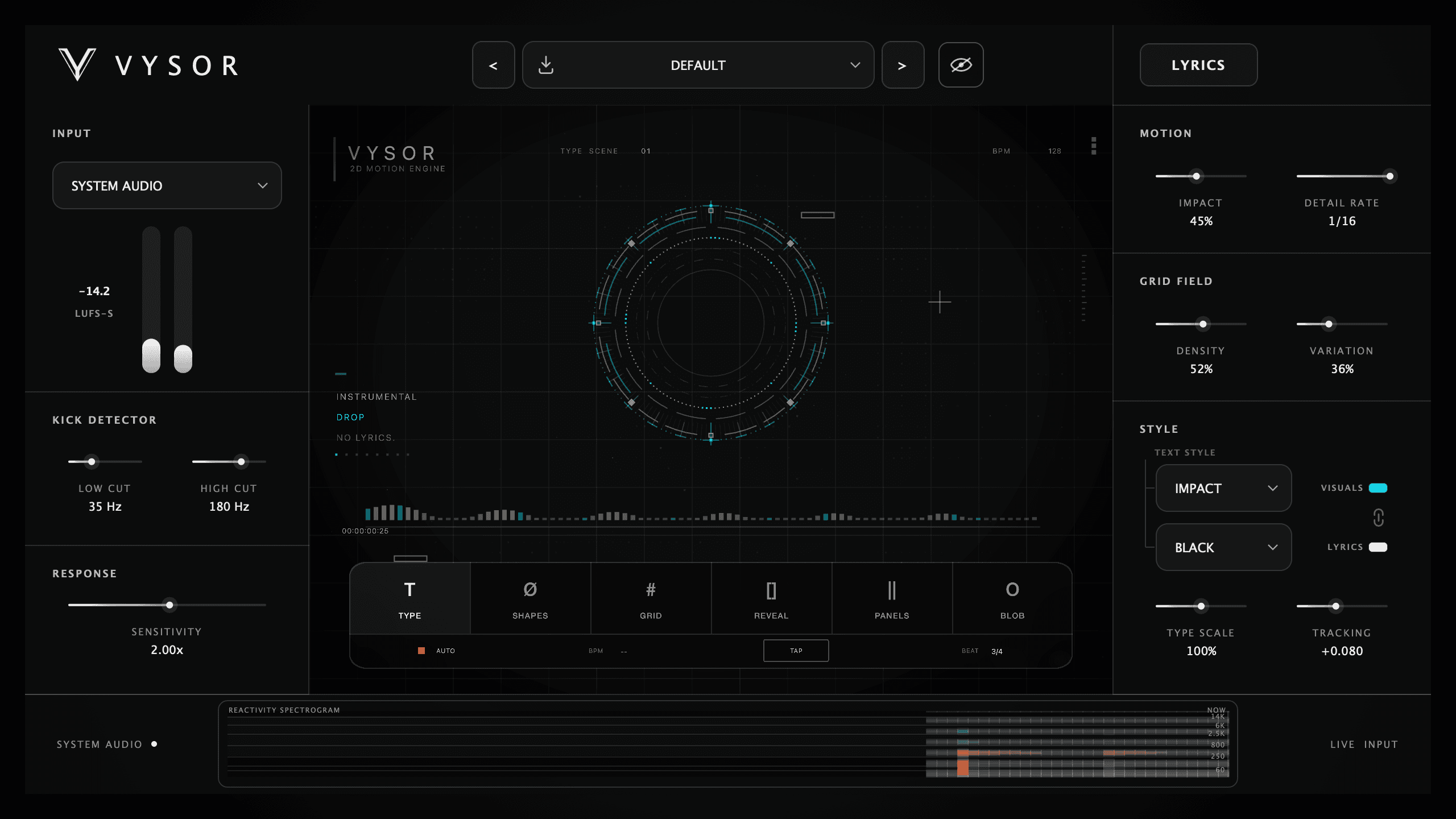Expand the preset dropdown chevron

(855, 65)
